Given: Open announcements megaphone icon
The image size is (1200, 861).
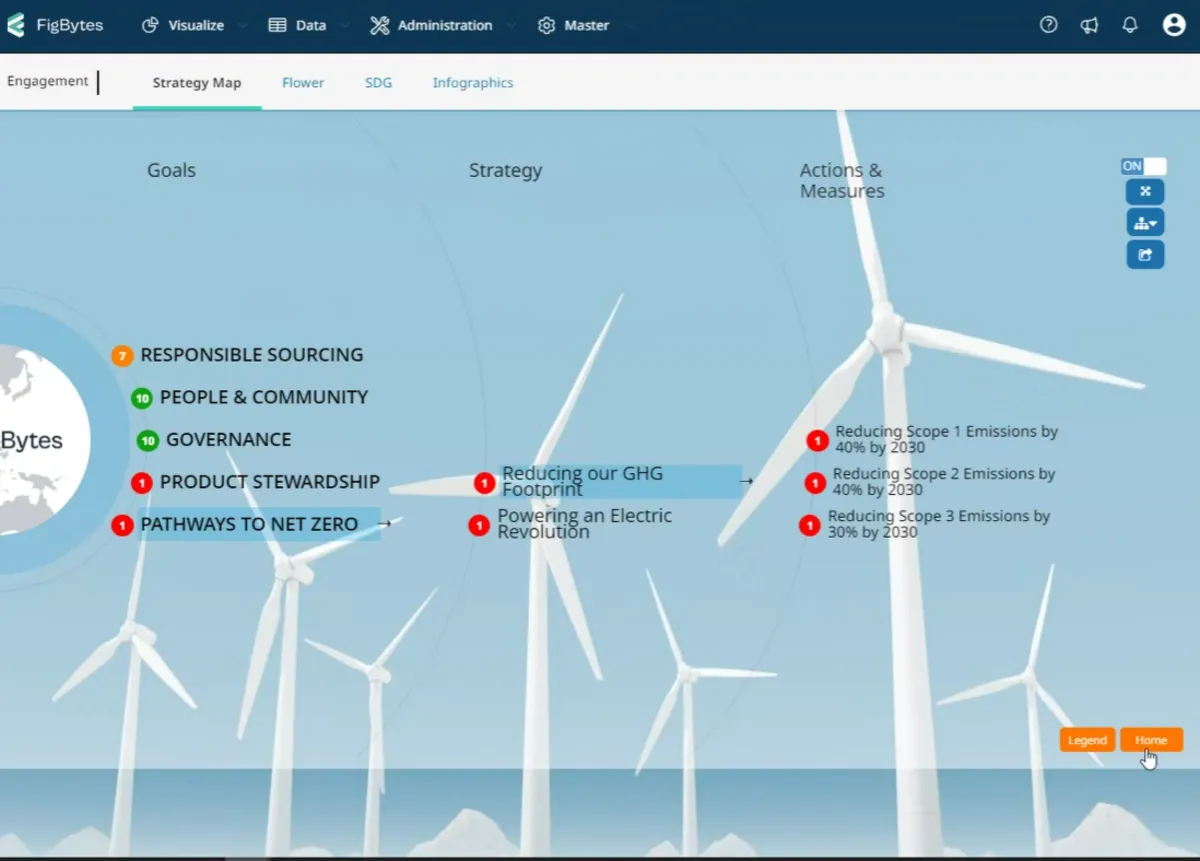Looking at the screenshot, I should [1090, 25].
